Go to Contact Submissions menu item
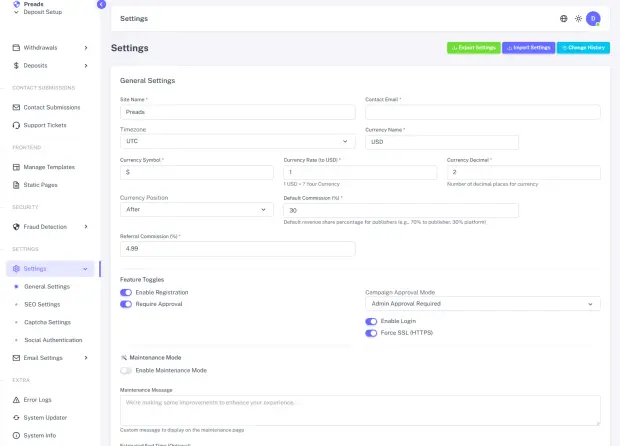Viewport: 620px width, 446px height. pos(52,107)
